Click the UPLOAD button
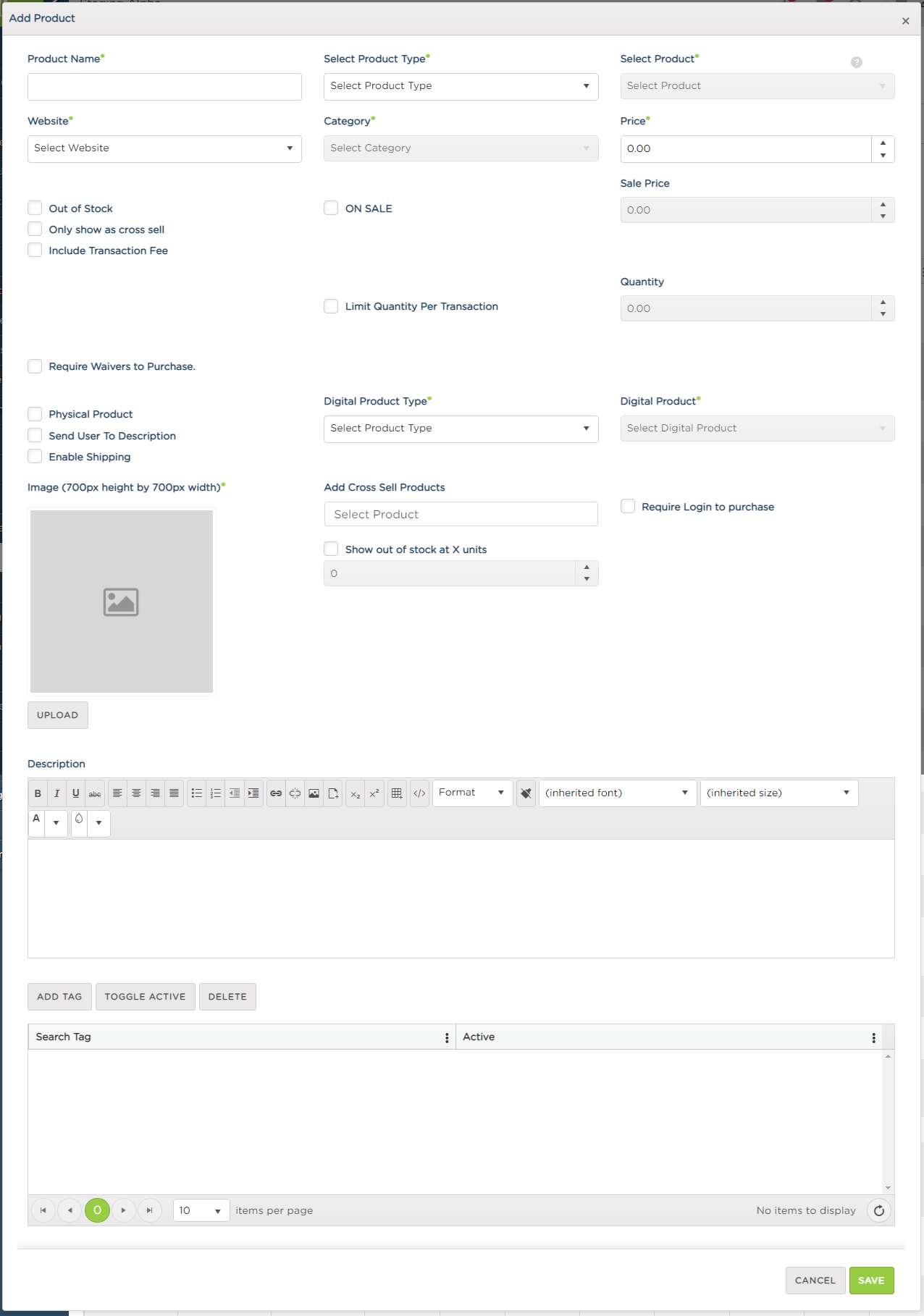Image resolution: width=924 pixels, height=1316 pixels. pos(58,715)
